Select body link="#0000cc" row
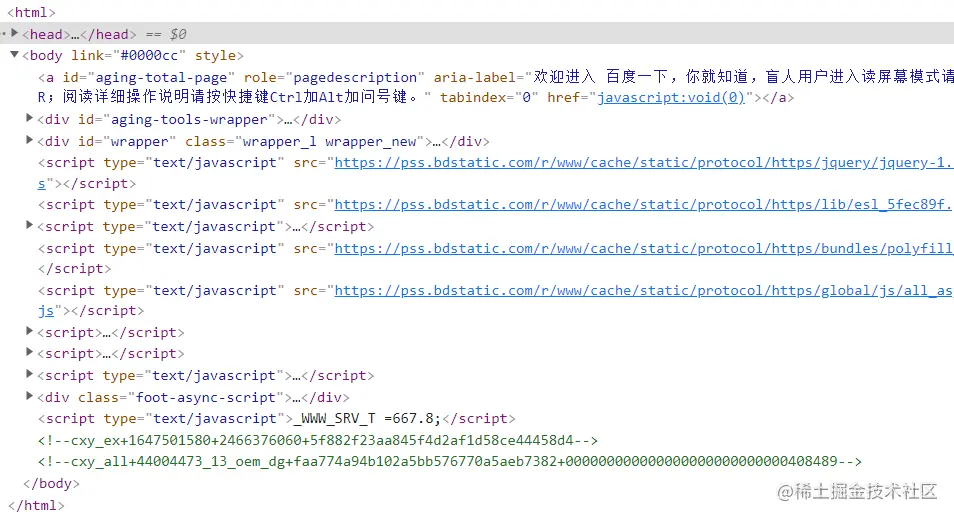The width and height of the screenshot is (954, 518). (133, 55)
